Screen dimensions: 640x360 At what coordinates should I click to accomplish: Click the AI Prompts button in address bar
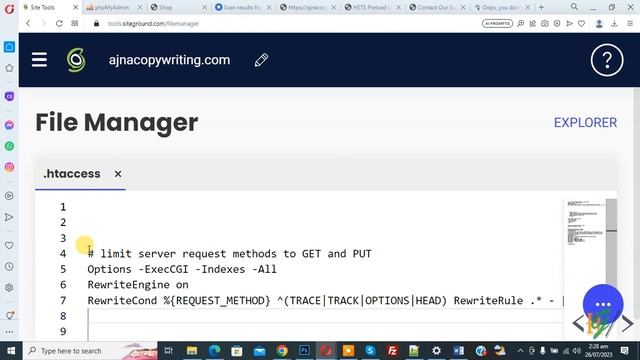(497, 24)
